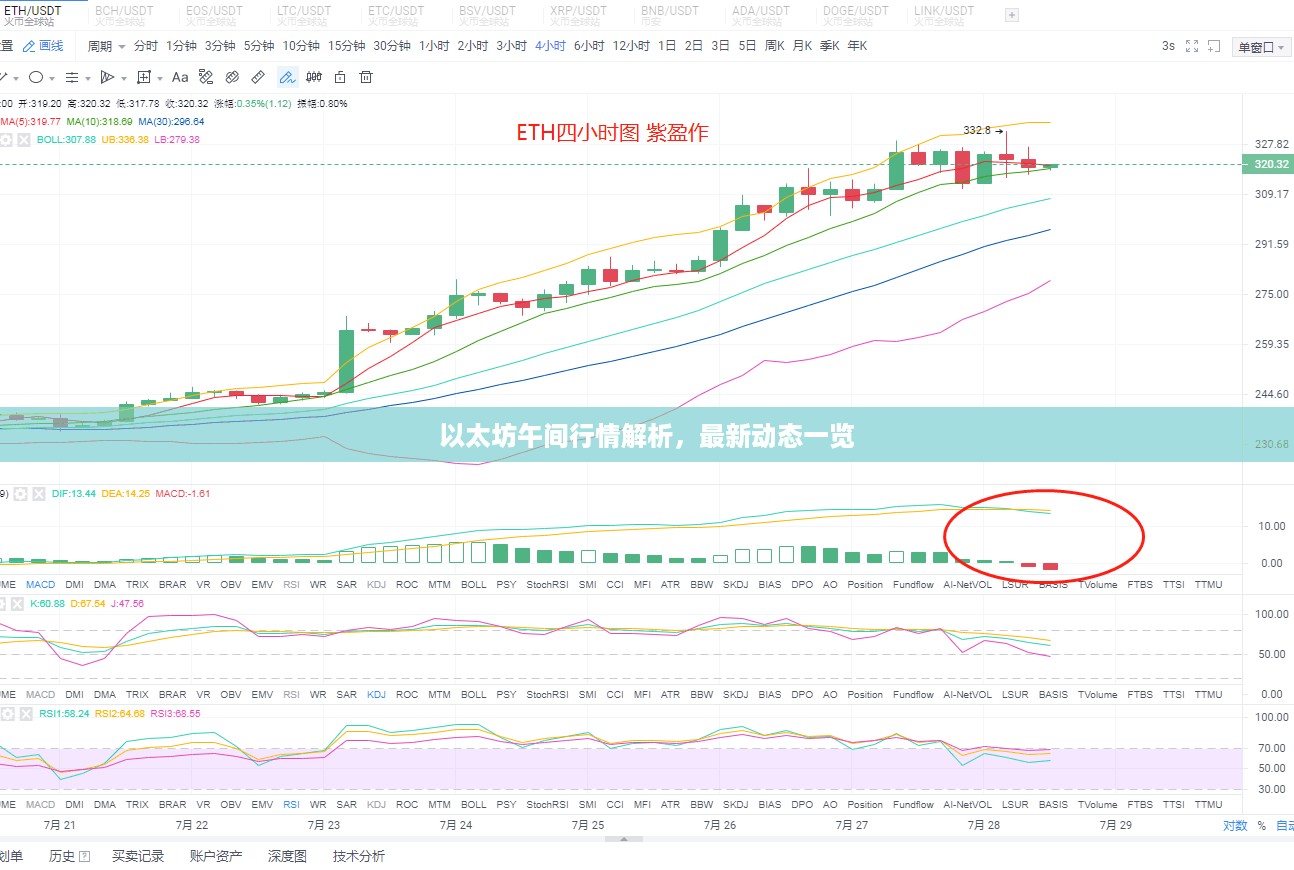
Task: Expand the arrow flag tool dropdown arrow
Action: (124, 78)
